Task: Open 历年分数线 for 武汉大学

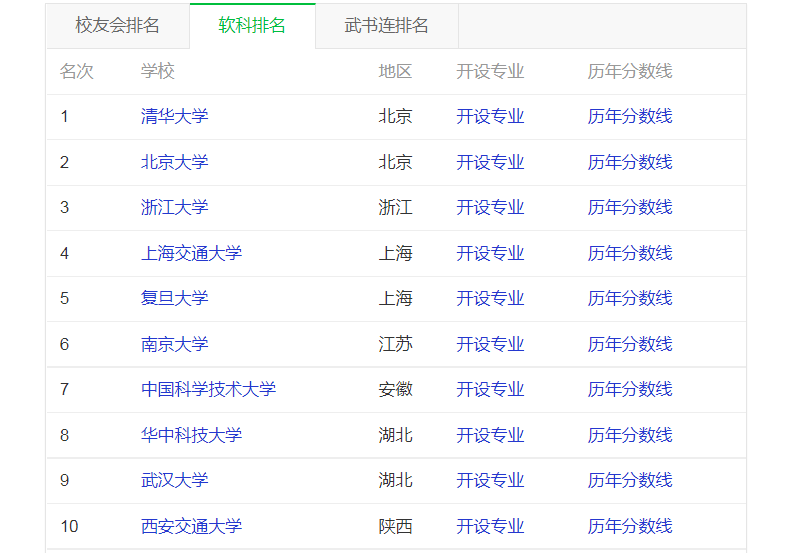Action: (x=630, y=480)
